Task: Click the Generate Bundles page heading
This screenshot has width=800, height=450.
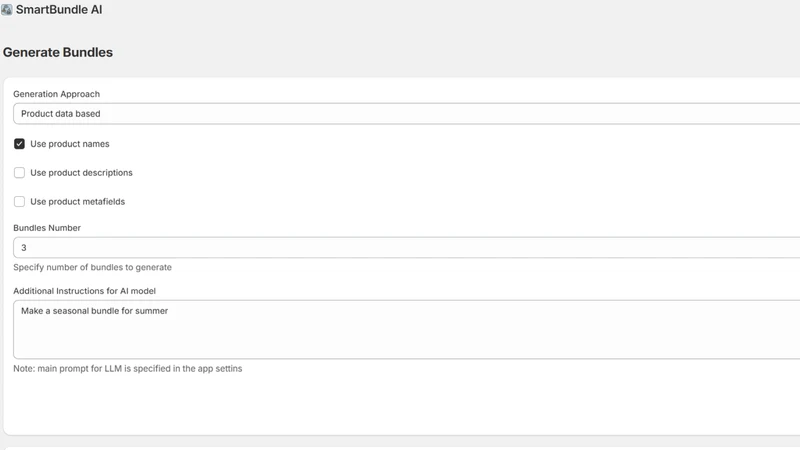Action: pos(58,52)
